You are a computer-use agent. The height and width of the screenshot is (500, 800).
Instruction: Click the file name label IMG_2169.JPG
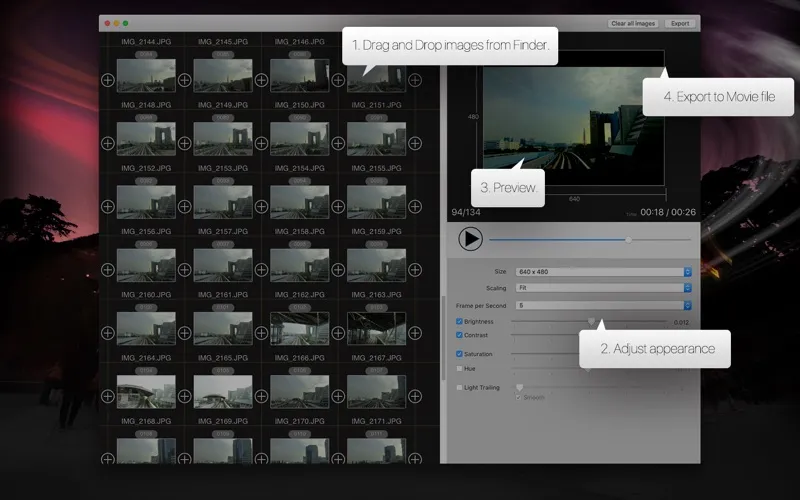pos(223,421)
